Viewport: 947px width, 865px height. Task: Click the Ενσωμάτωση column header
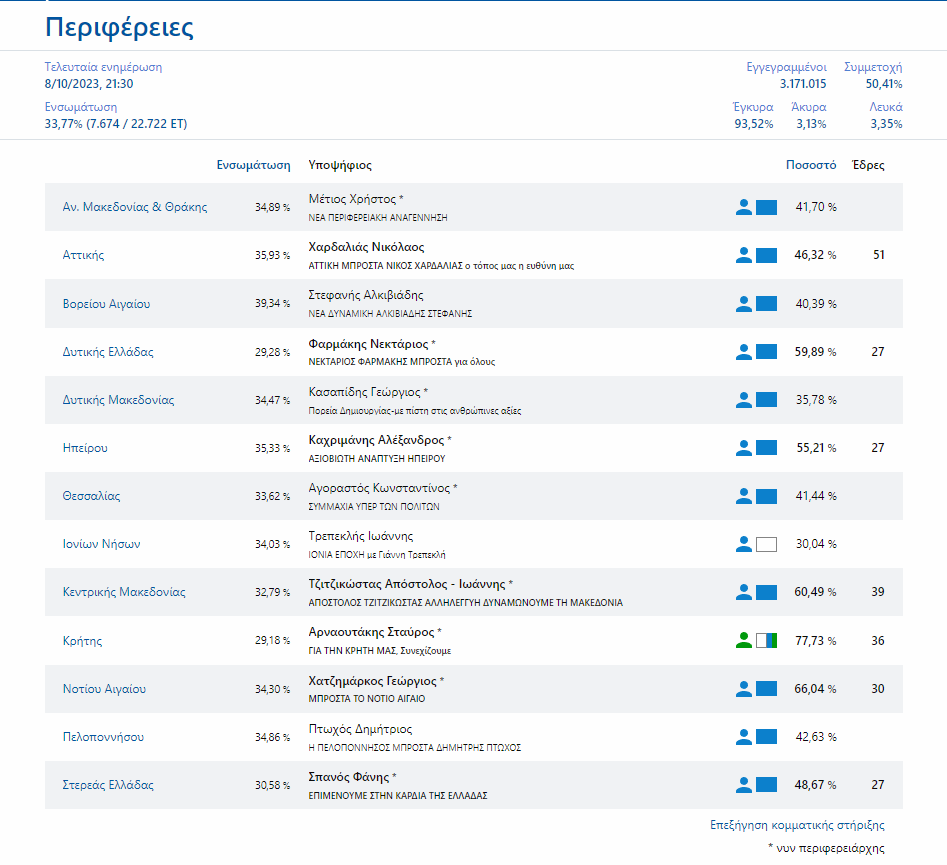(253, 165)
